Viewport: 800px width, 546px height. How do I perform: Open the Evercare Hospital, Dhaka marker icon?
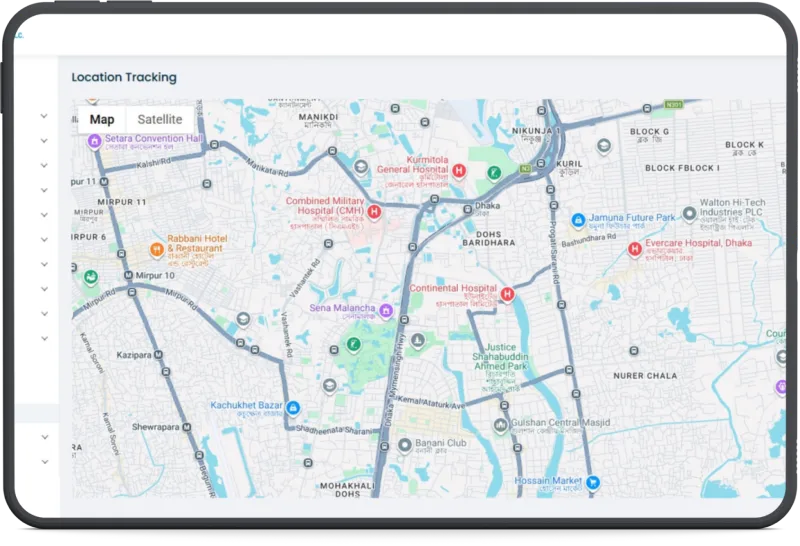click(635, 250)
